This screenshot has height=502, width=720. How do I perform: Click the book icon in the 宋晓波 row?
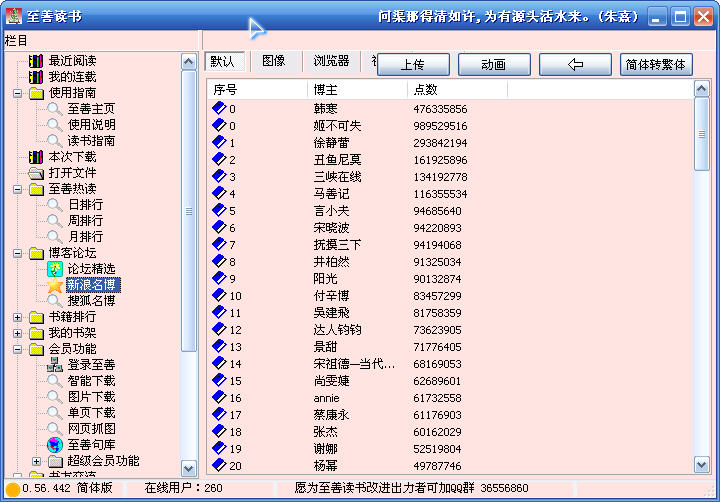pyautogui.click(x=219, y=227)
